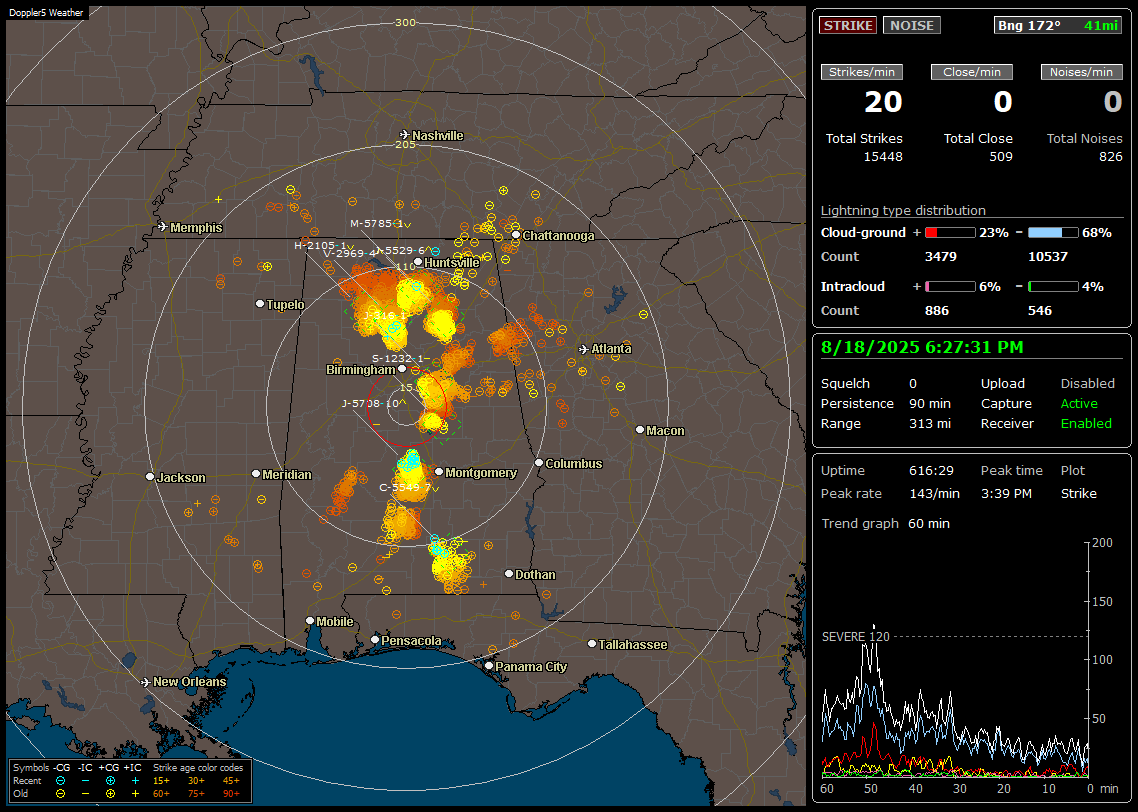Image resolution: width=1138 pixels, height=812 pixels.
Task: Click the SEVERE 120 threshold line label
Action: tap(856, 636)
